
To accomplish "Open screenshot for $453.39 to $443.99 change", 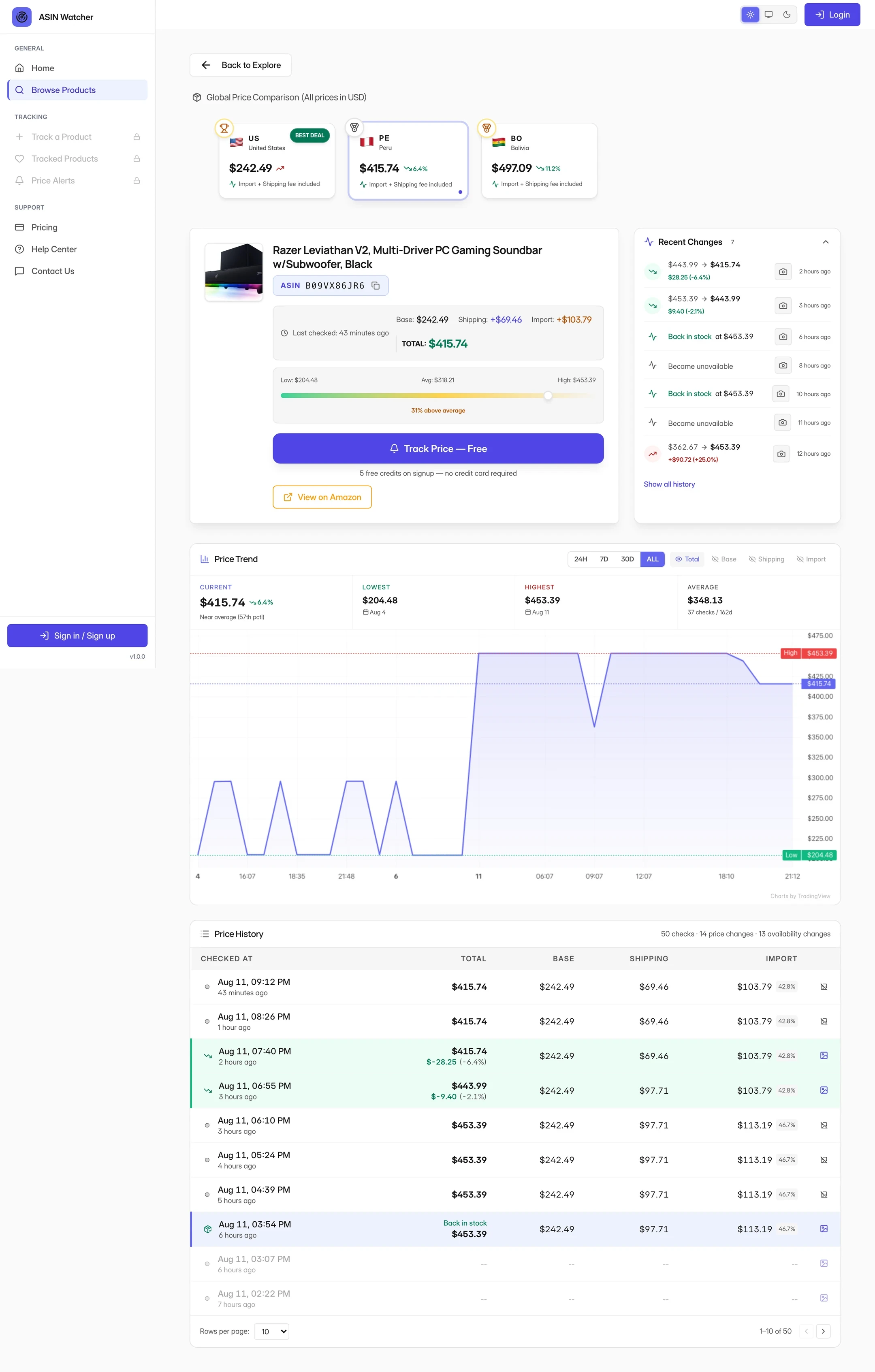I will coord(783,306).
